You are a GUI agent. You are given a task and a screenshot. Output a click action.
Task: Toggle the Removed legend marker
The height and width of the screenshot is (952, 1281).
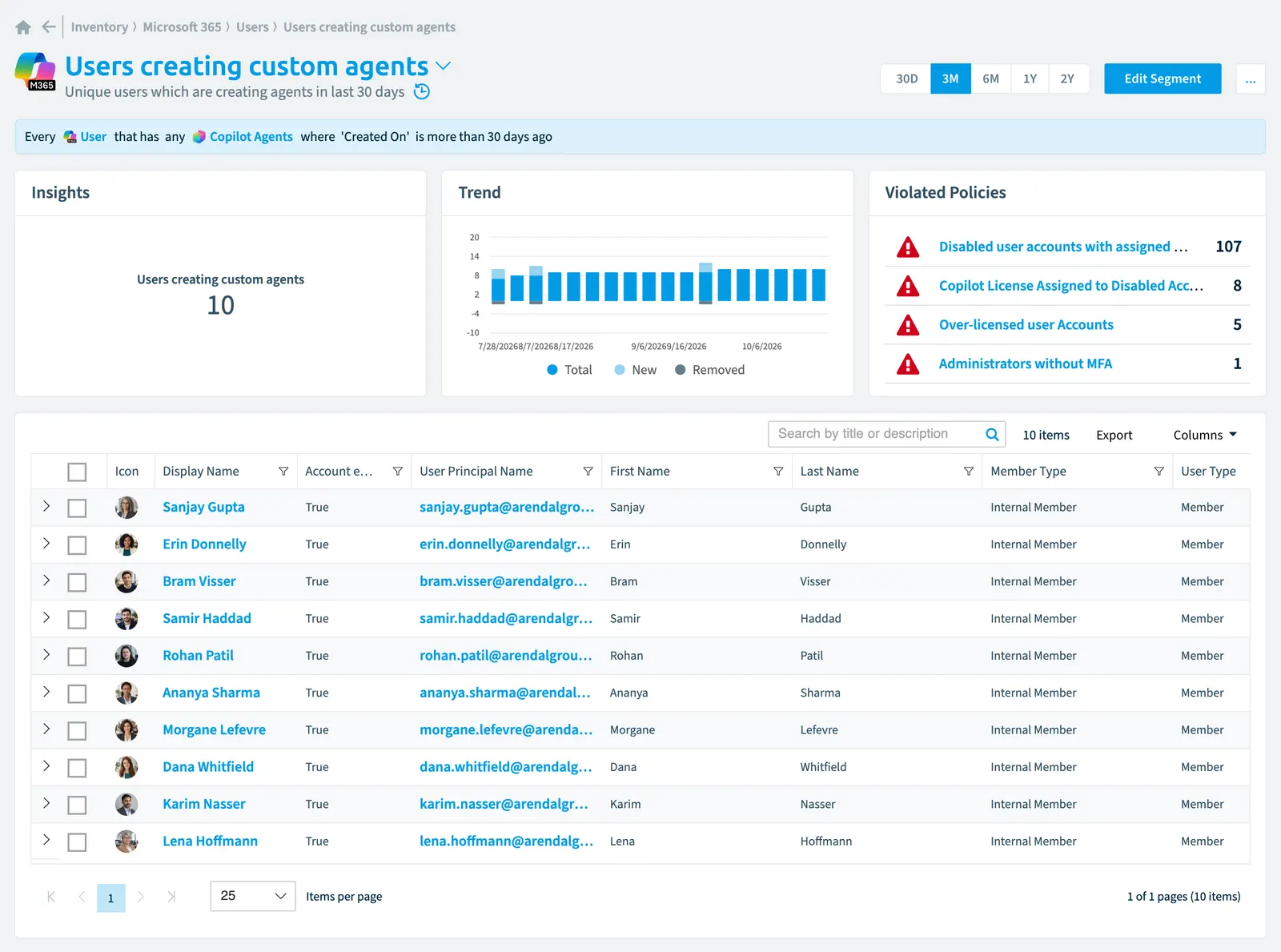pos(681,370)
